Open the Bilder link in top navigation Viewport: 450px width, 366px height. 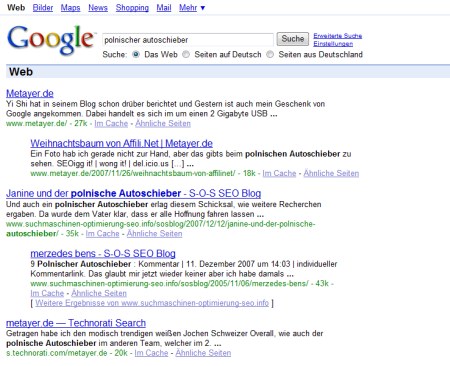43,8
